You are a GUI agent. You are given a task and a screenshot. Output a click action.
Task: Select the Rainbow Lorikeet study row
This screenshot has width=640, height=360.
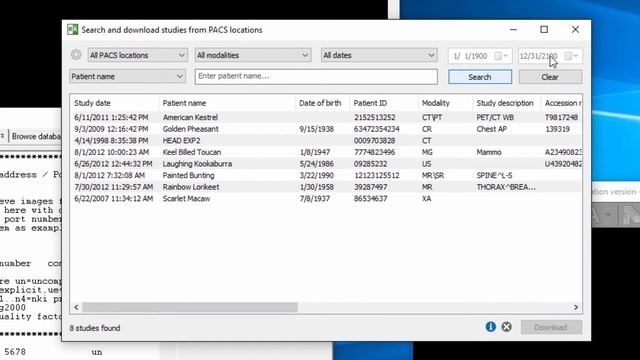[x=326, y=187]
